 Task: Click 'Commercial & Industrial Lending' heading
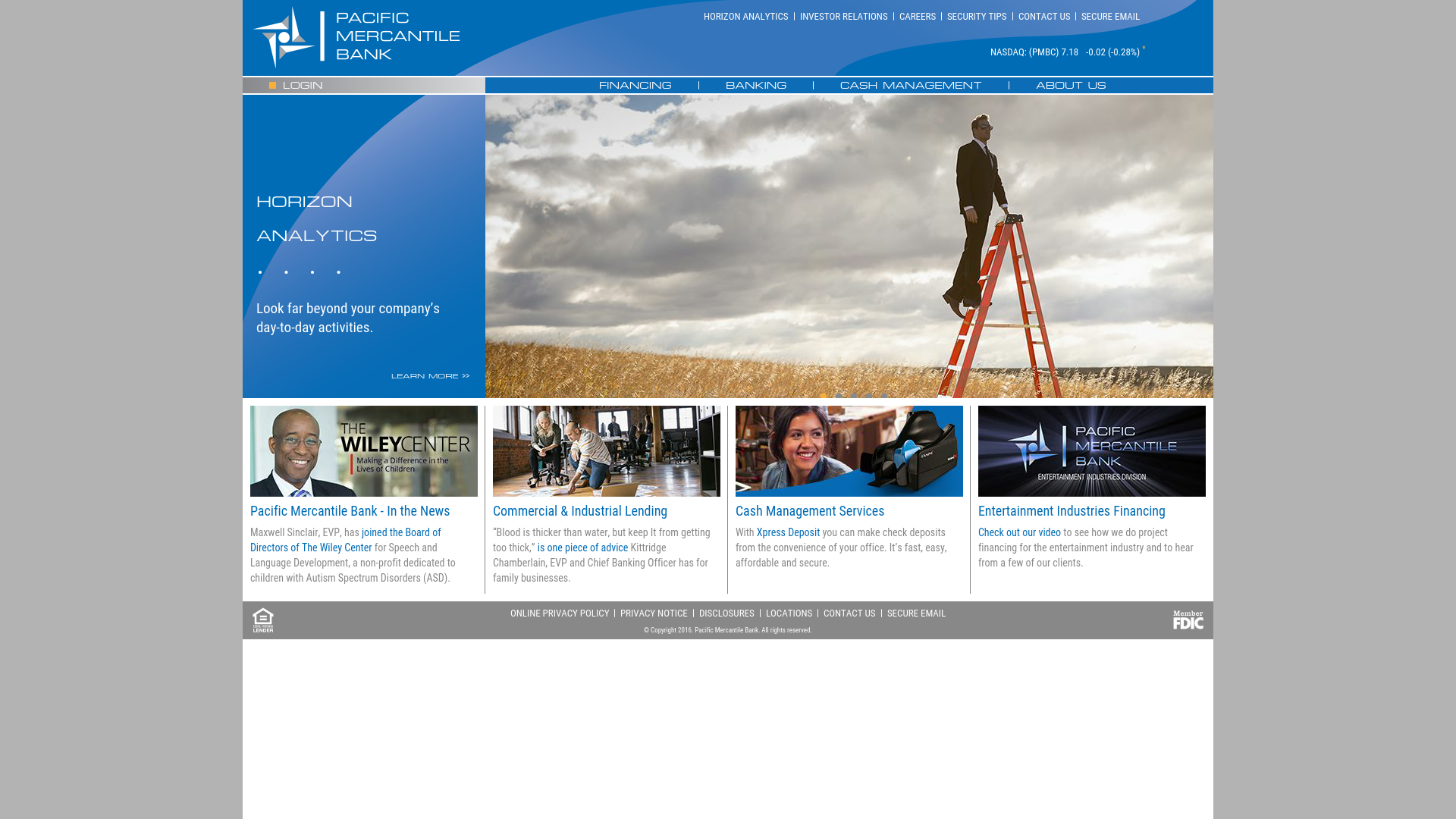[x=580, y=511]
